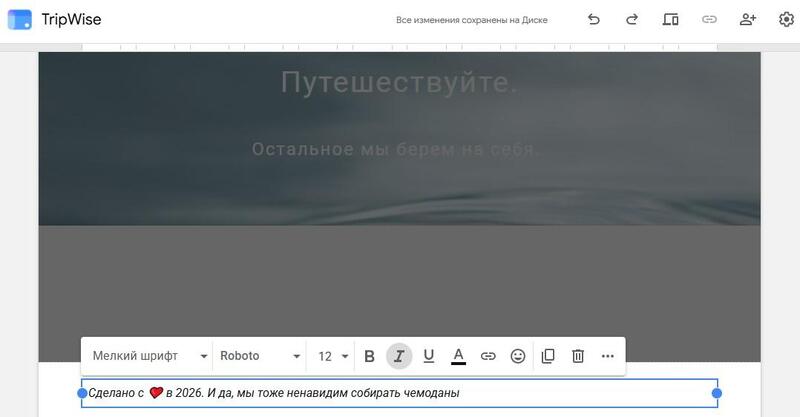The image size is (800, 417).
Task: Open the device preview mode
Action: click(x=670, y=19)
